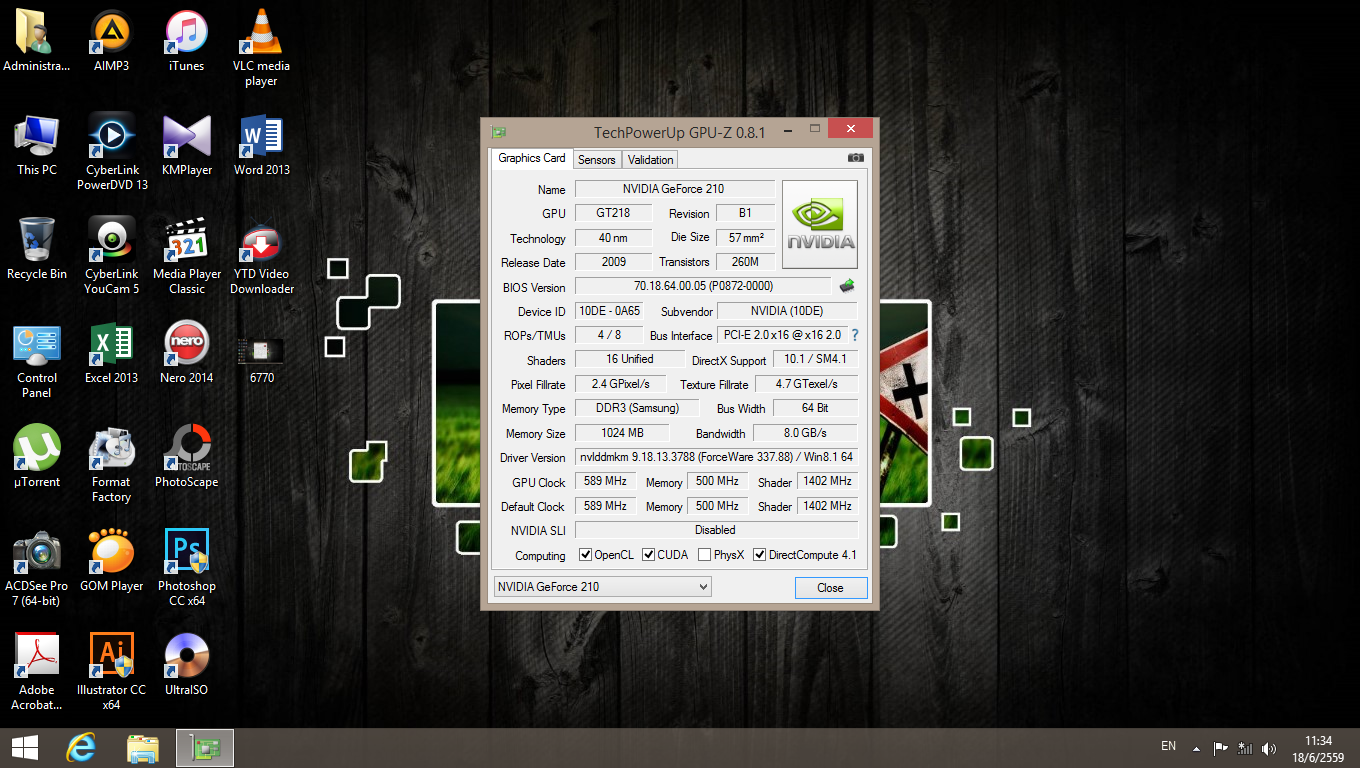Launch Internet Explorer from taskbar
1360x768 pixels.
[81, 748]
